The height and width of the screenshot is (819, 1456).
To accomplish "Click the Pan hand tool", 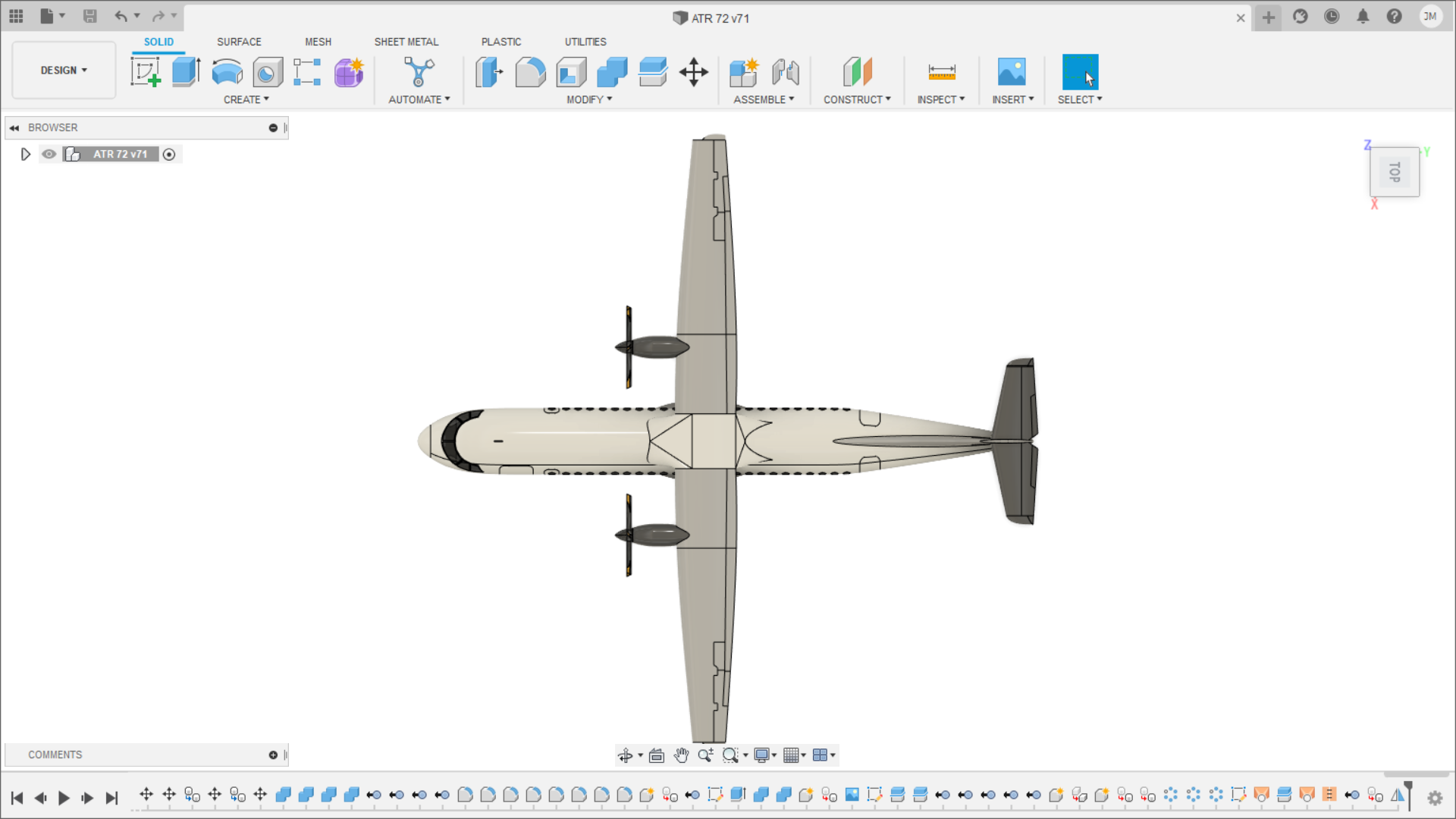I will click(681, 755).
